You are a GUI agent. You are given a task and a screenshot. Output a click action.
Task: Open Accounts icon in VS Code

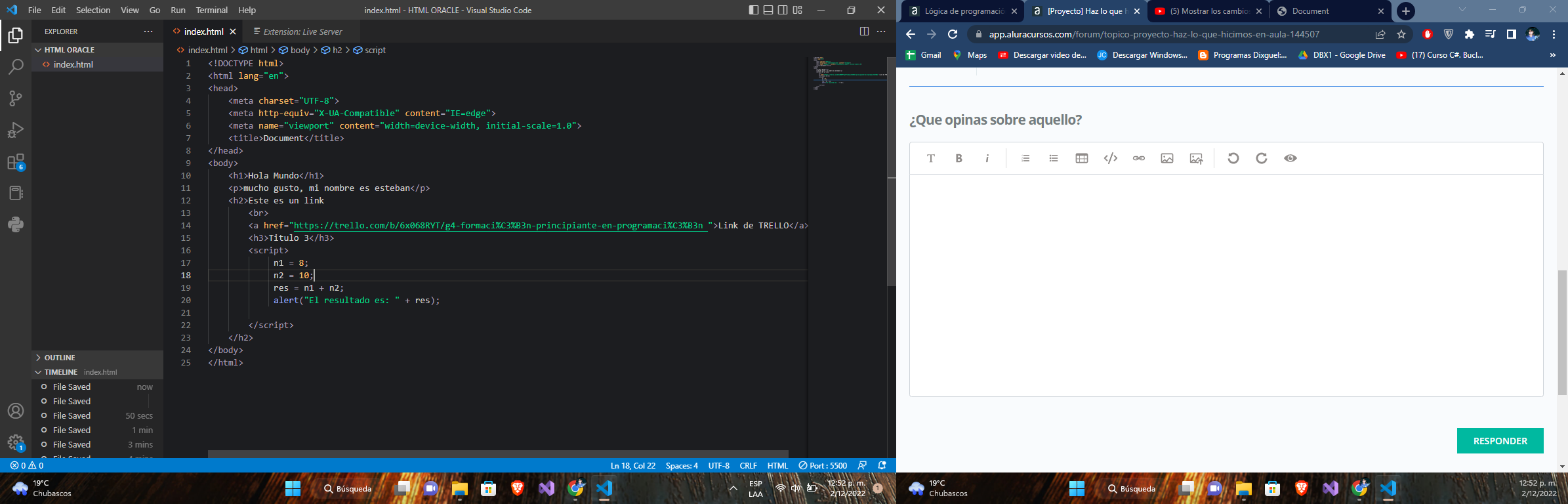click(16, 411)
